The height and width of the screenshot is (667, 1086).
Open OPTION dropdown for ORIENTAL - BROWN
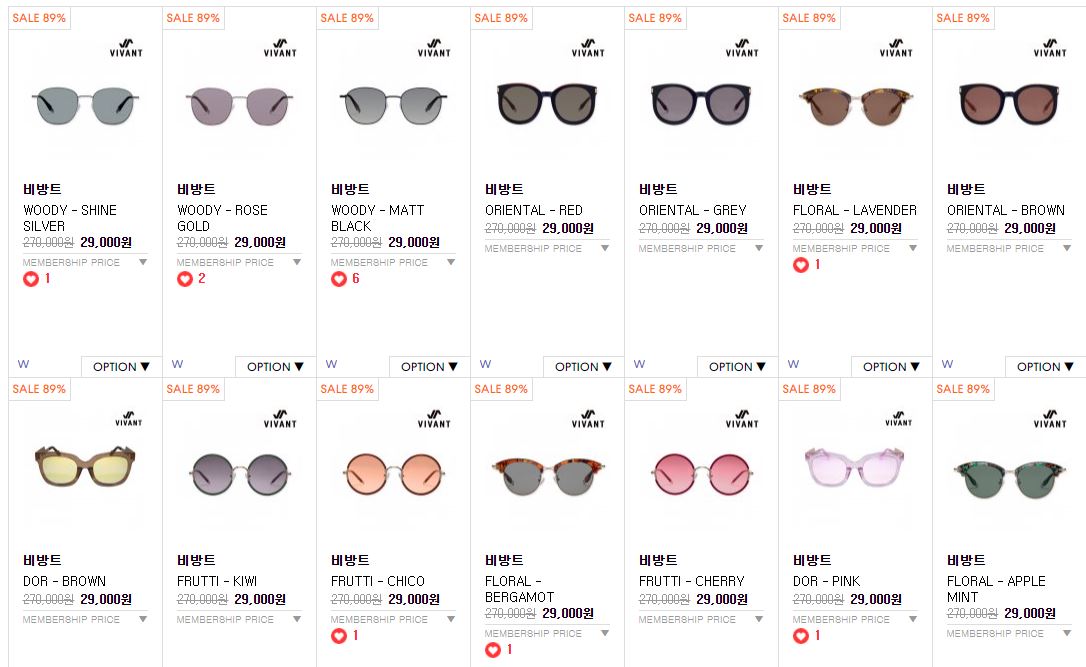[x=1045, y=366]
